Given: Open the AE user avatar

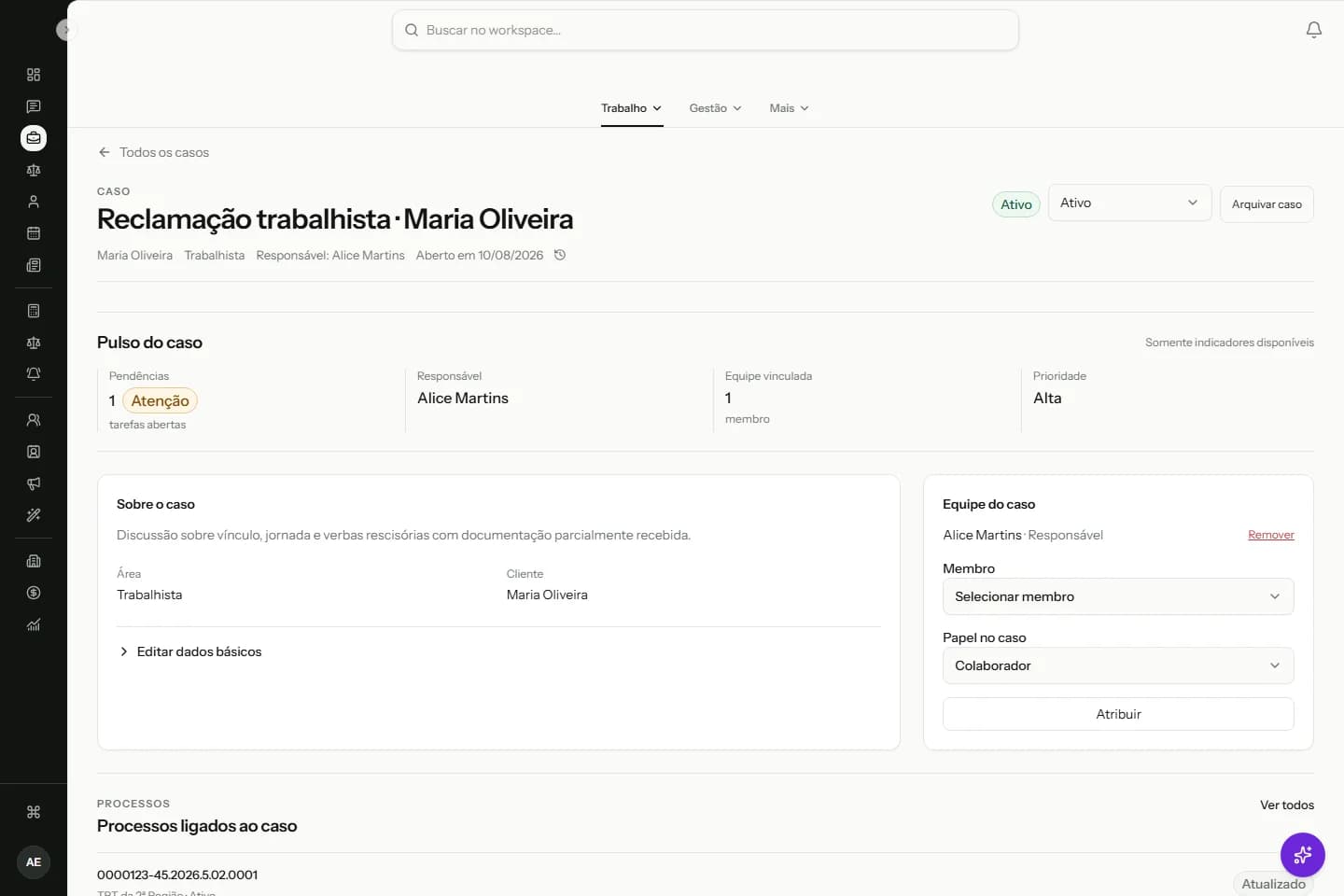Looking at the screenshot, I should (34, 862).
